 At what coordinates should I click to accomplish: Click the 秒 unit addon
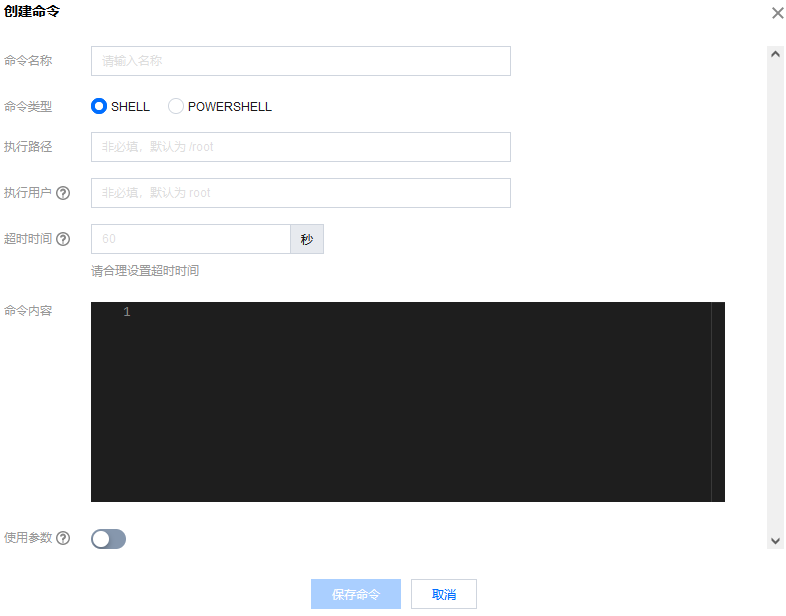click(307, 239)
